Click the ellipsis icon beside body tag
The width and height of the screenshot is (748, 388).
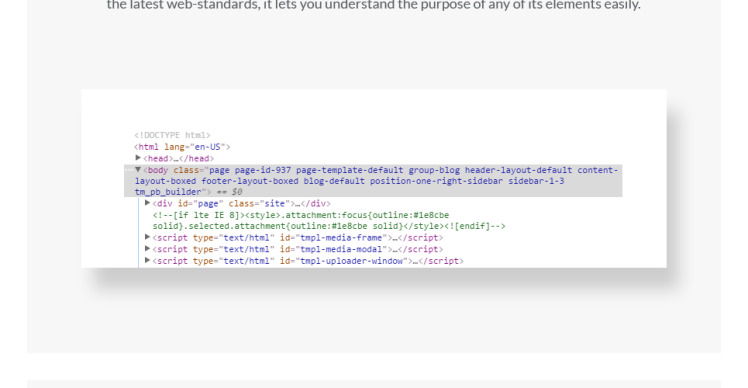(x=128, y=170)
